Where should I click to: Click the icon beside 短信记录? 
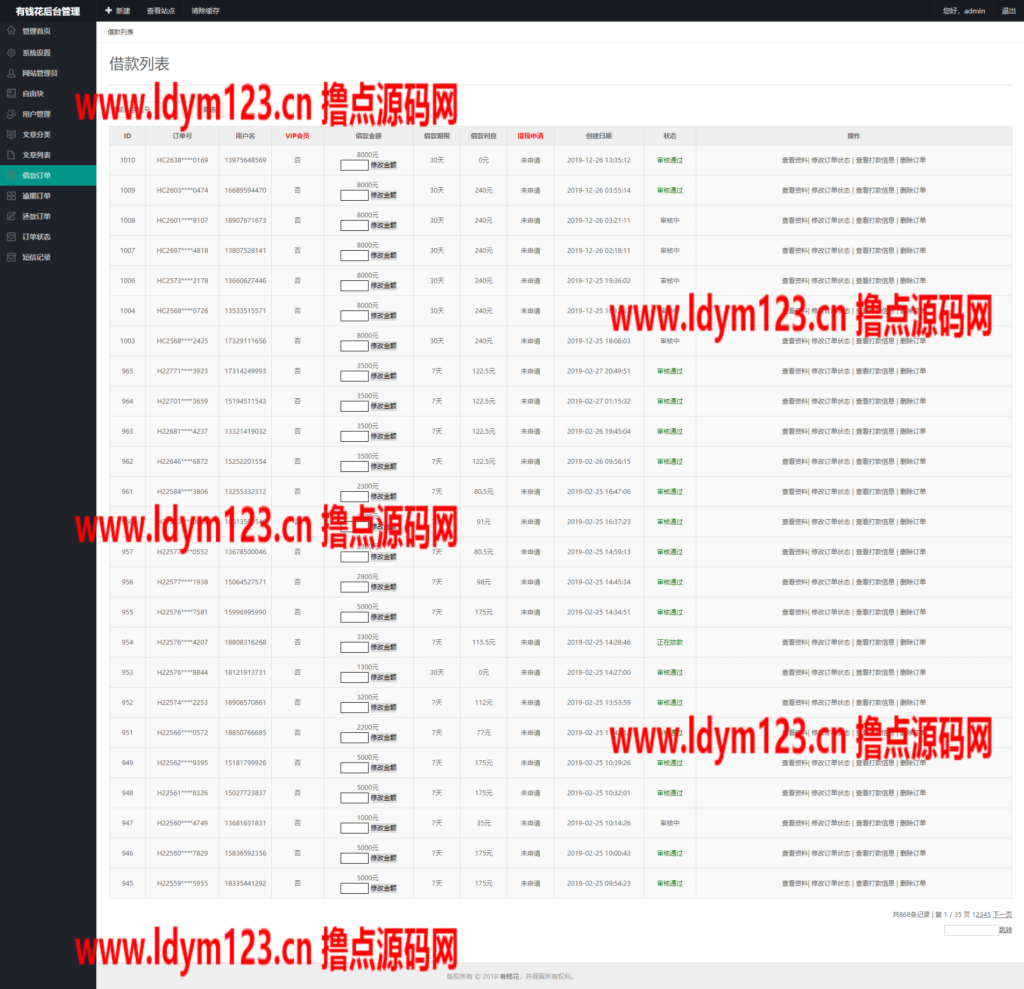click(11, 257)
